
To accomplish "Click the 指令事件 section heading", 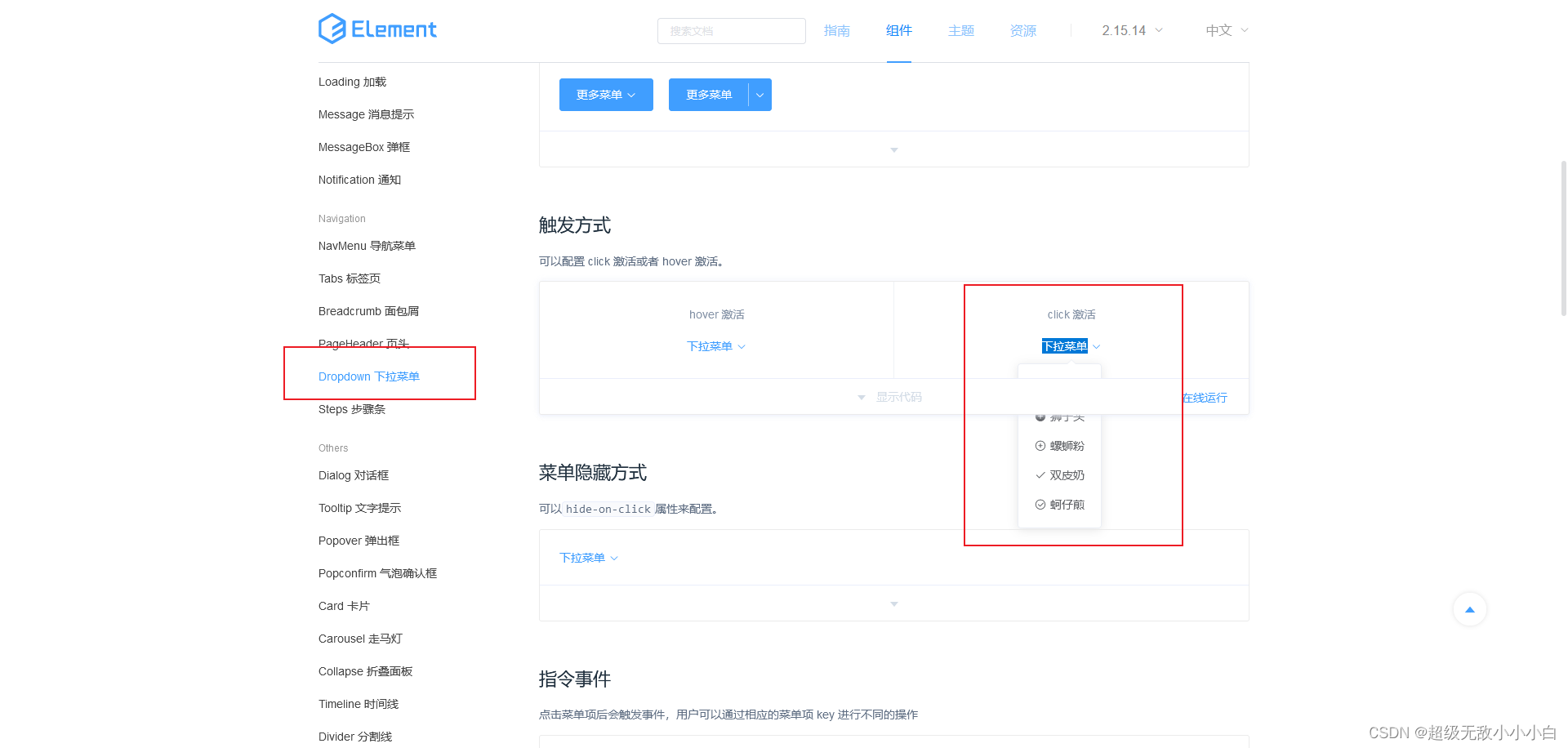I will point(575,679).
